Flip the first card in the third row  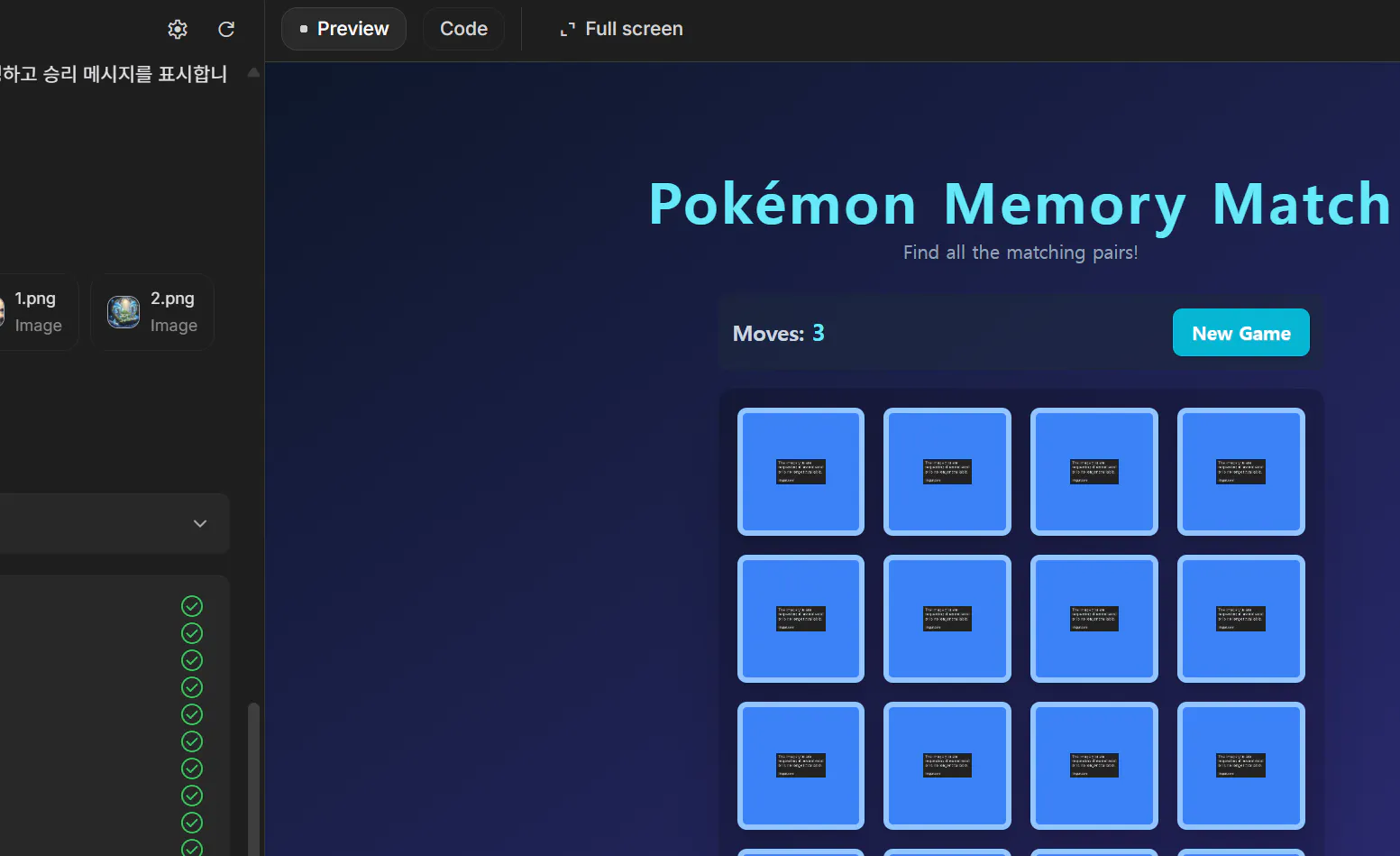point(801,766)
